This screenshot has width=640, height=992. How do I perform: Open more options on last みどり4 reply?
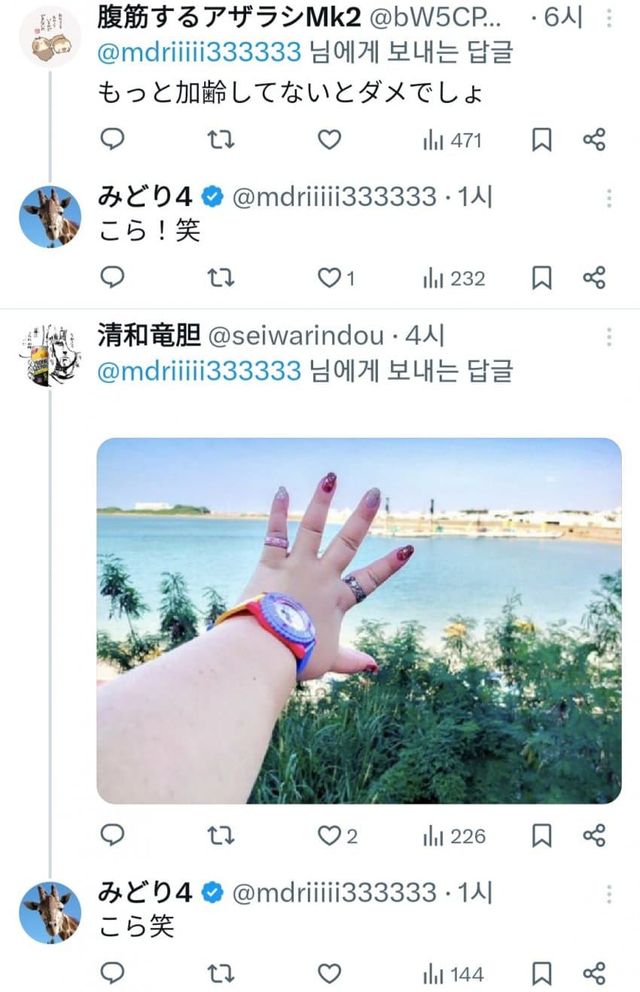(608, 894)
